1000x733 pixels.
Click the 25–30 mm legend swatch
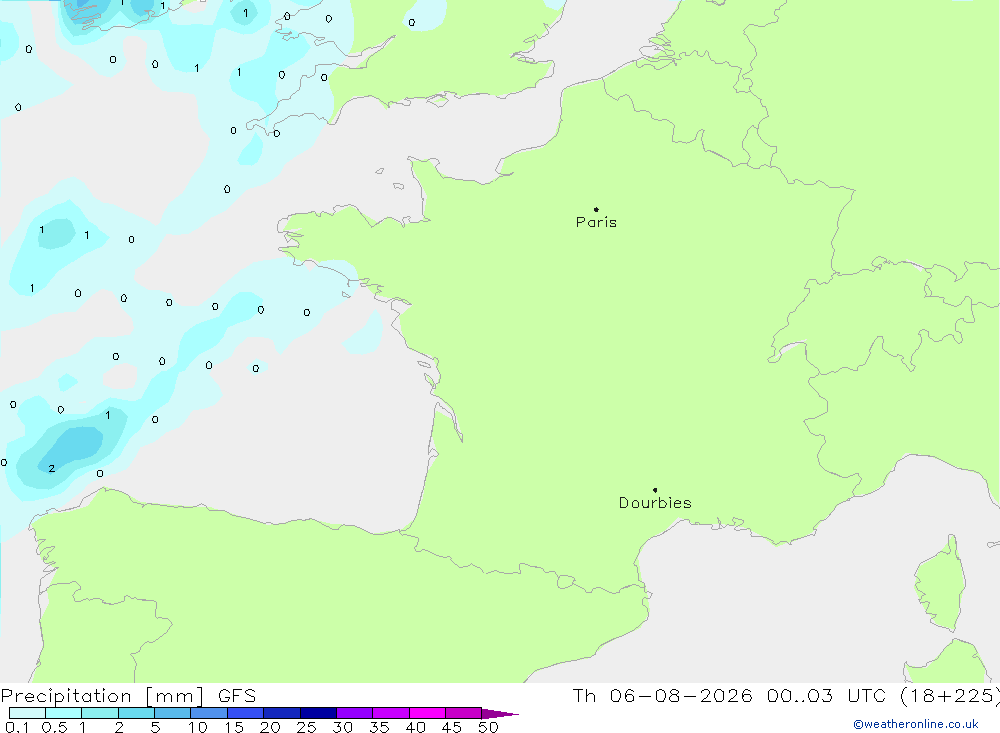coord(318,713)
